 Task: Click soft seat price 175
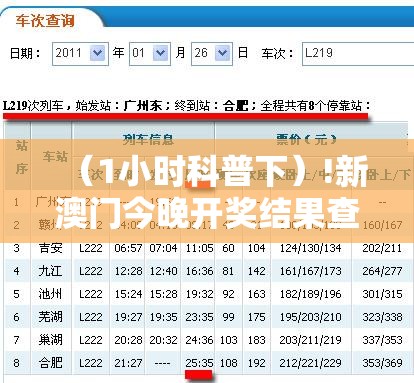[256, 317]
